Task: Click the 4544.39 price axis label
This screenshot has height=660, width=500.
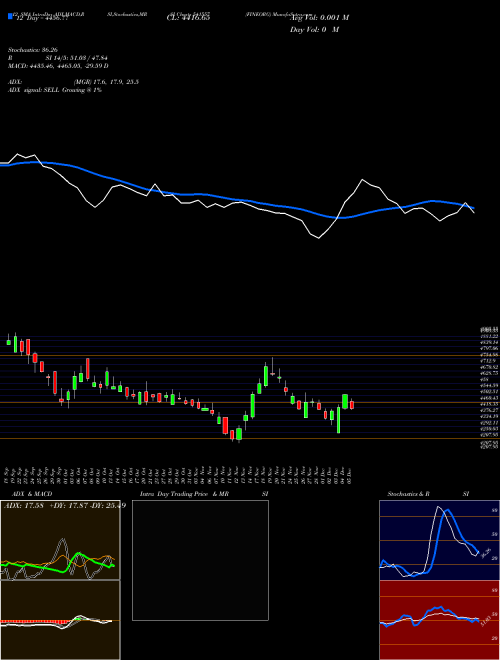Action: [x=489, y=385]
